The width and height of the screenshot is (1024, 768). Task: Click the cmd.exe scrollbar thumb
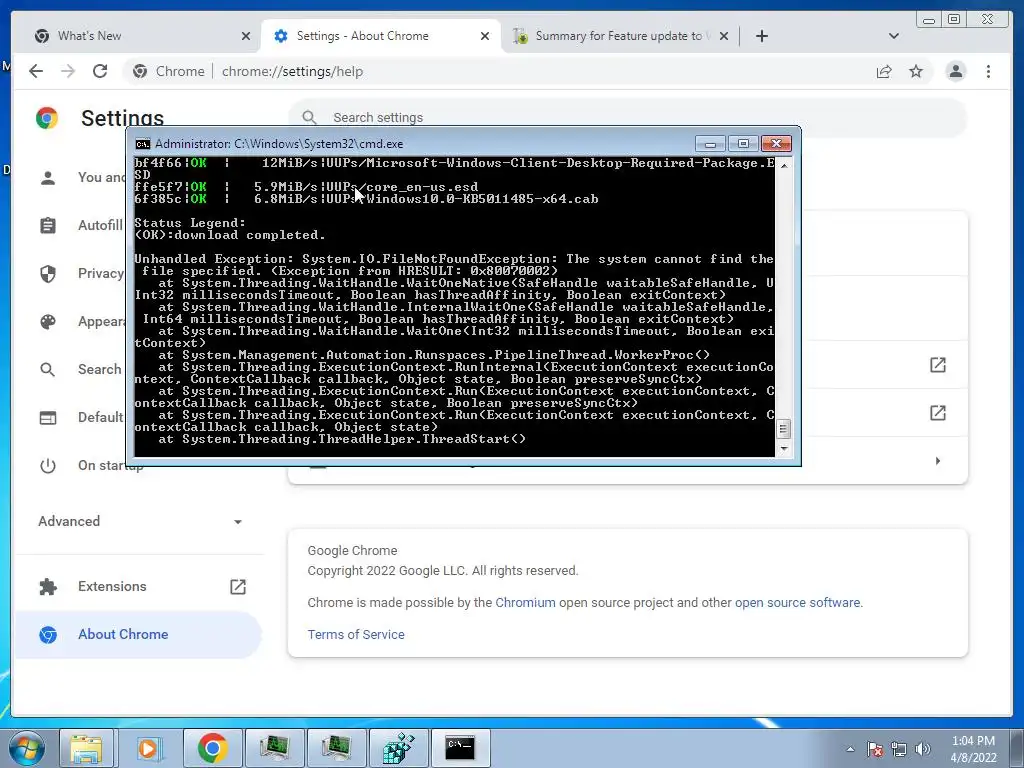784,428
